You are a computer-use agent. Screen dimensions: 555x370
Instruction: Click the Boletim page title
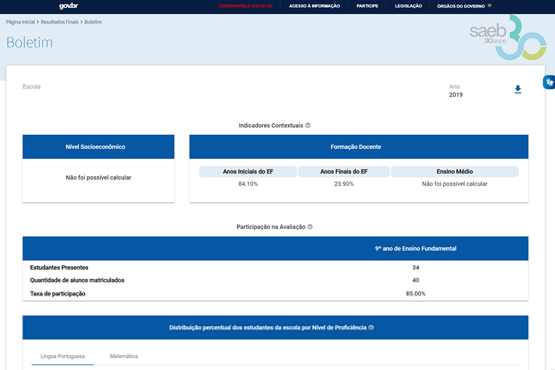click(29, 42)
